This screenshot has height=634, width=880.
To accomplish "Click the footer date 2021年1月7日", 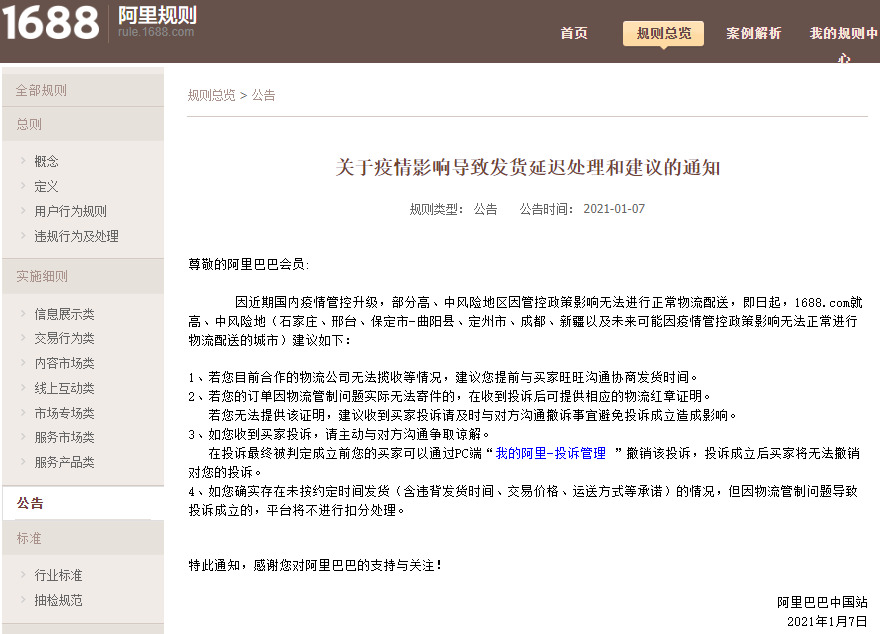I will point(827,622).
